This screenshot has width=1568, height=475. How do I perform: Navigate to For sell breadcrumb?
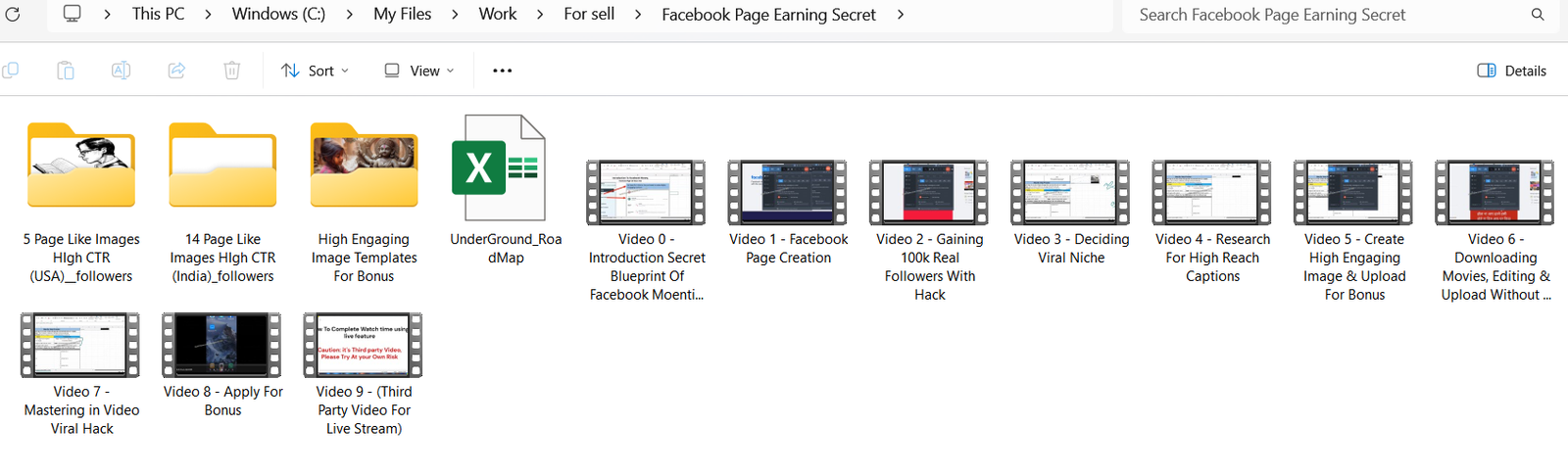pyautogui.click(x=589, y=14)
